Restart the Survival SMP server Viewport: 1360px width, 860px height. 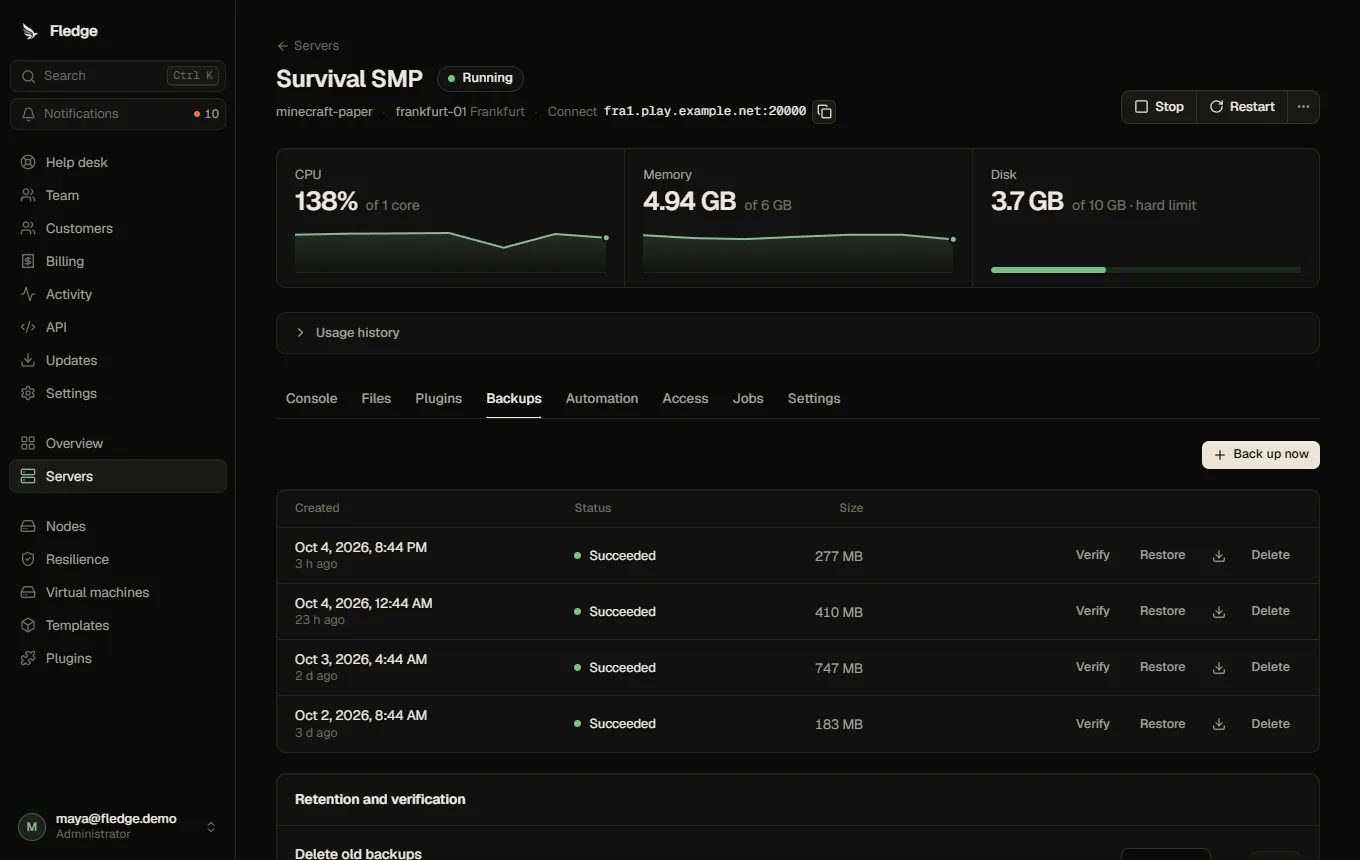pyautogui.click(x=1242, y=107)
